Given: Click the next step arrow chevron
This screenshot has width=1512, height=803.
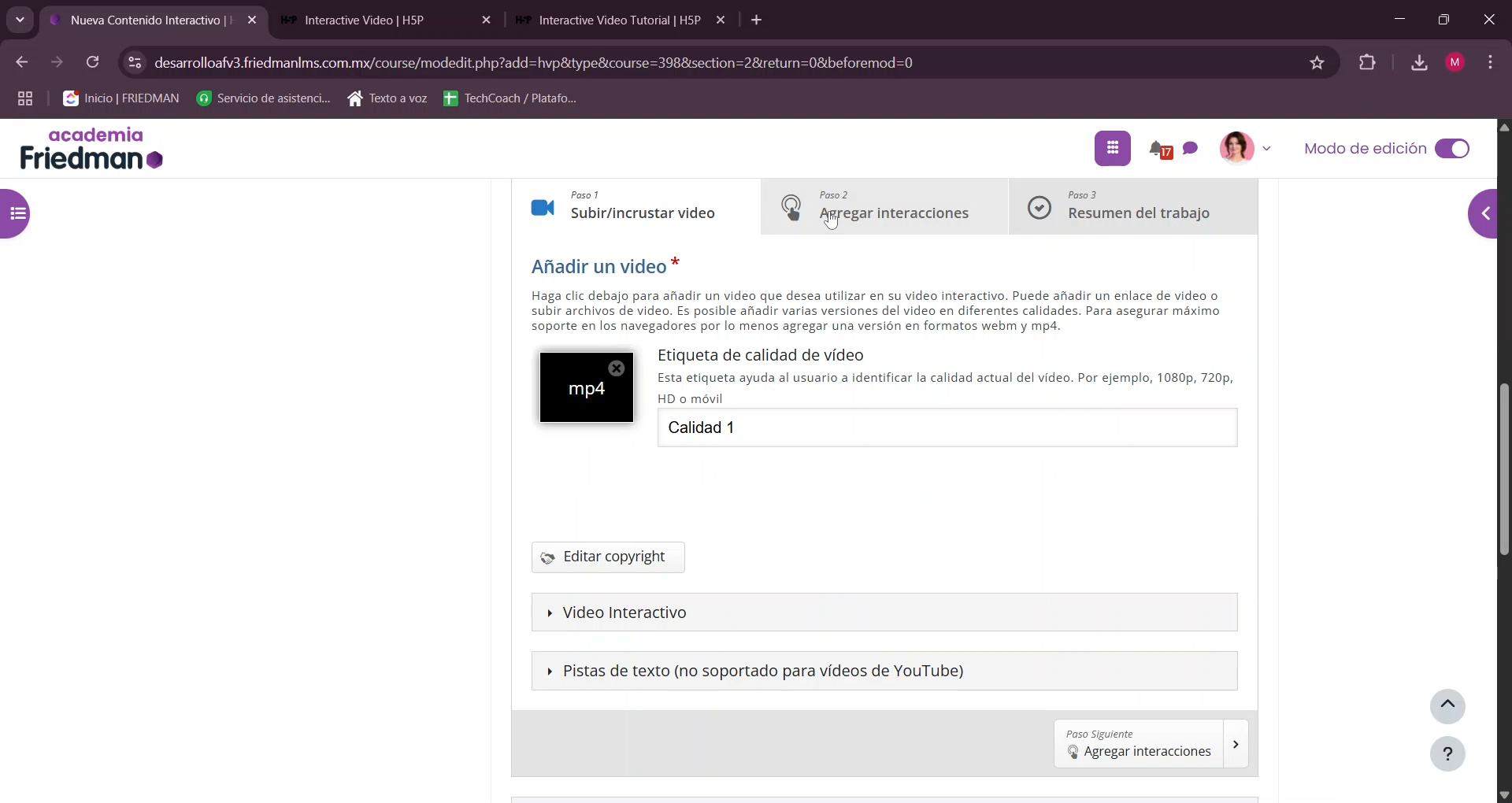Looking at the screenshot, I should point(1236,744).
